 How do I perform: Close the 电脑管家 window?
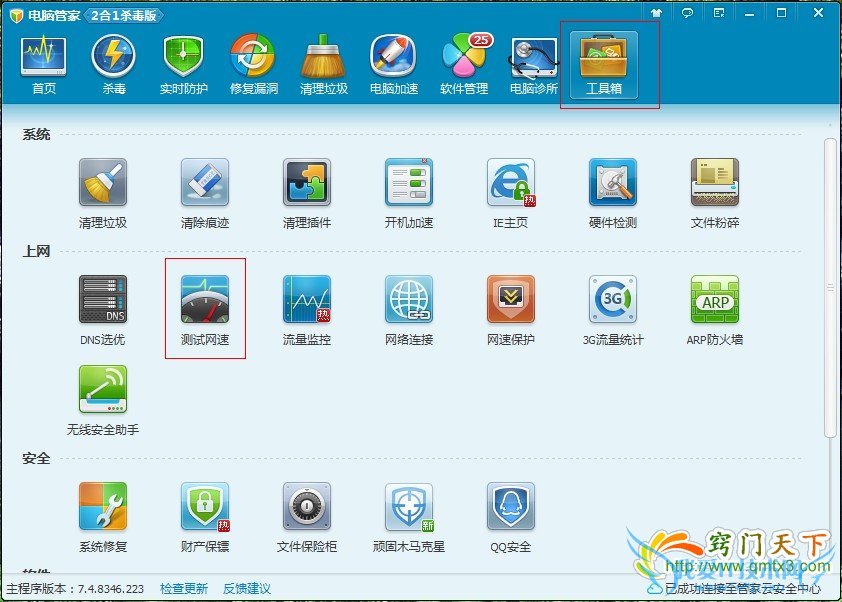[x=818, y=12]
